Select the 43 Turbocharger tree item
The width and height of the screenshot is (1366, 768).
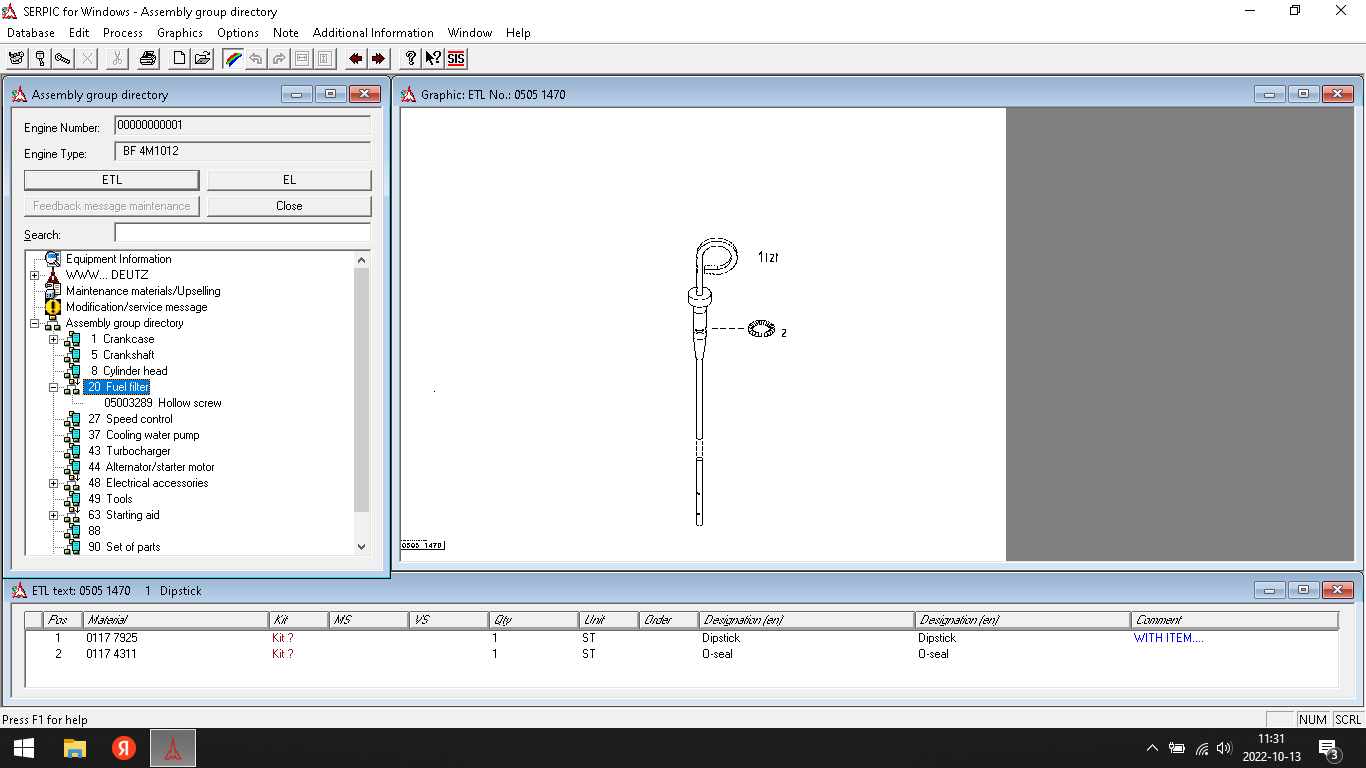[138, 451]
